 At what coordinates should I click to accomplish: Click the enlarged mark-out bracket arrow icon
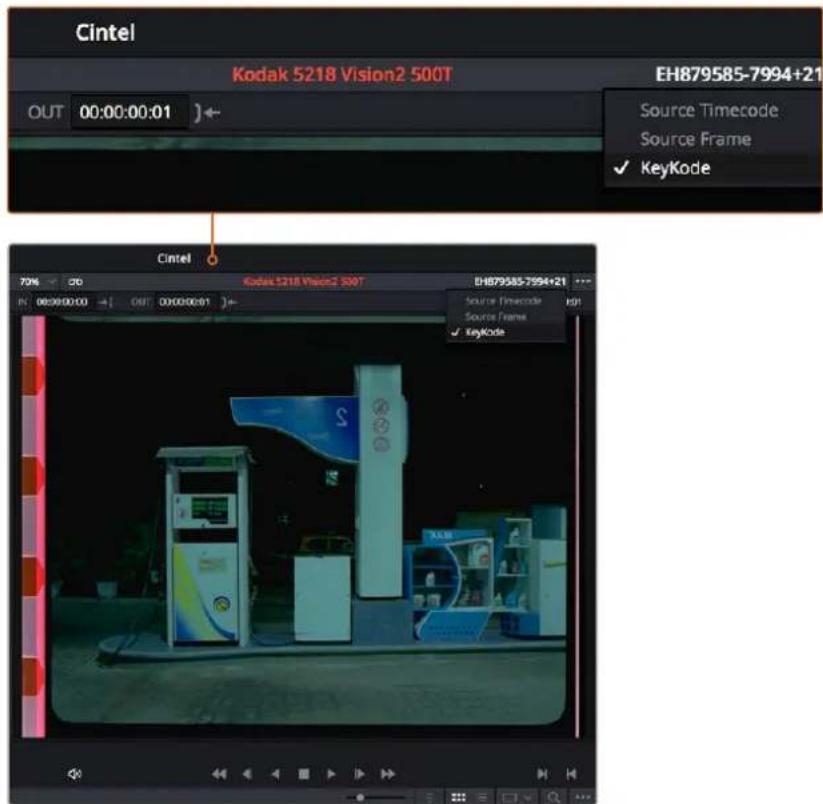[207, 112]
